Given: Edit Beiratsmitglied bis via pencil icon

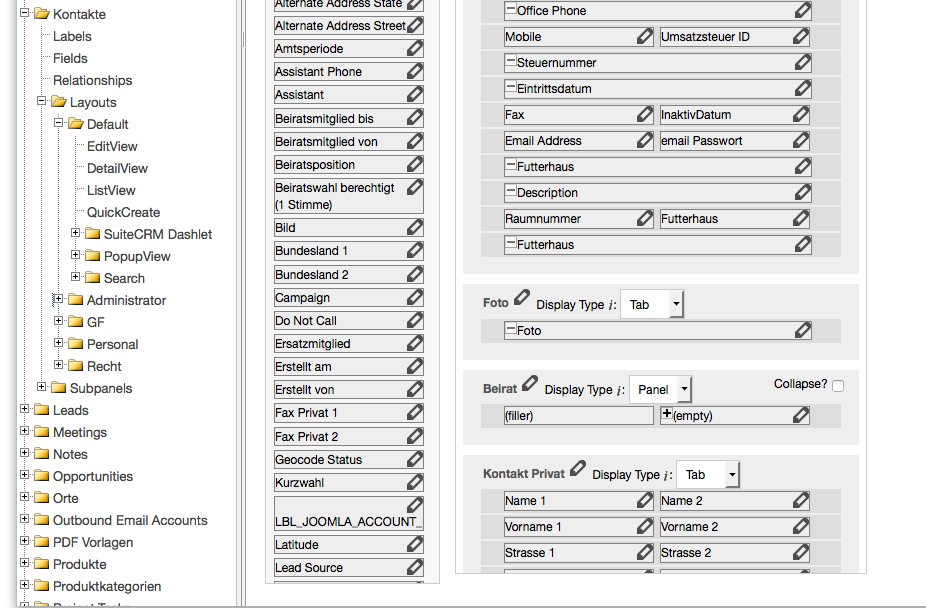Looking at the screenshot, I should pos(415,117).
